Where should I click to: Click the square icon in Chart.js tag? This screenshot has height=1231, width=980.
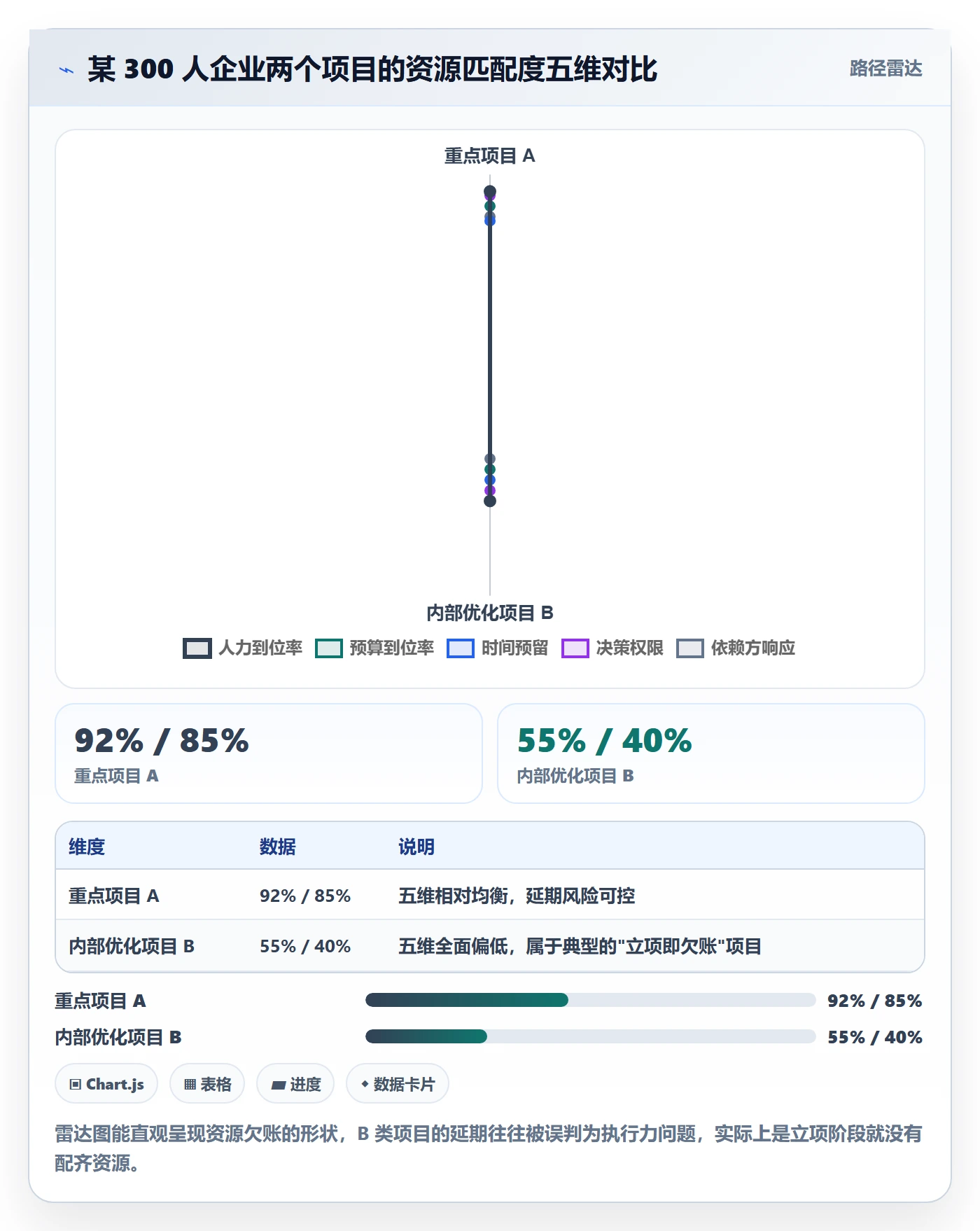pyautogui.click(x=76, y=1085)
